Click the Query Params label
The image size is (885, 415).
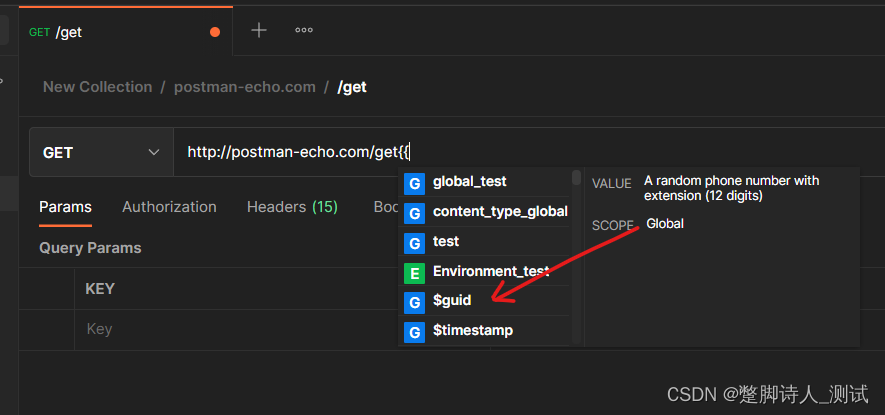pyautogui.click(x=90, y=248)
